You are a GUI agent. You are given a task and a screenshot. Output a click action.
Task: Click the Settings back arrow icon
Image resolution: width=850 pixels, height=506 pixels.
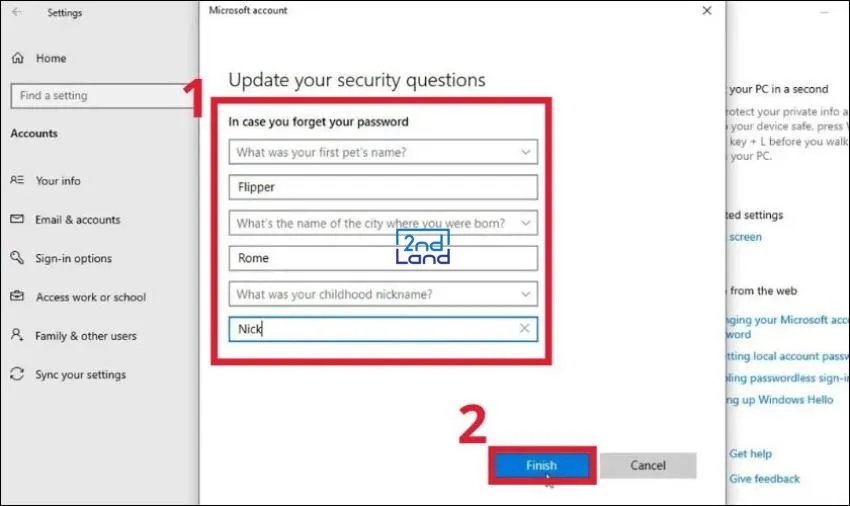[17, 13]
